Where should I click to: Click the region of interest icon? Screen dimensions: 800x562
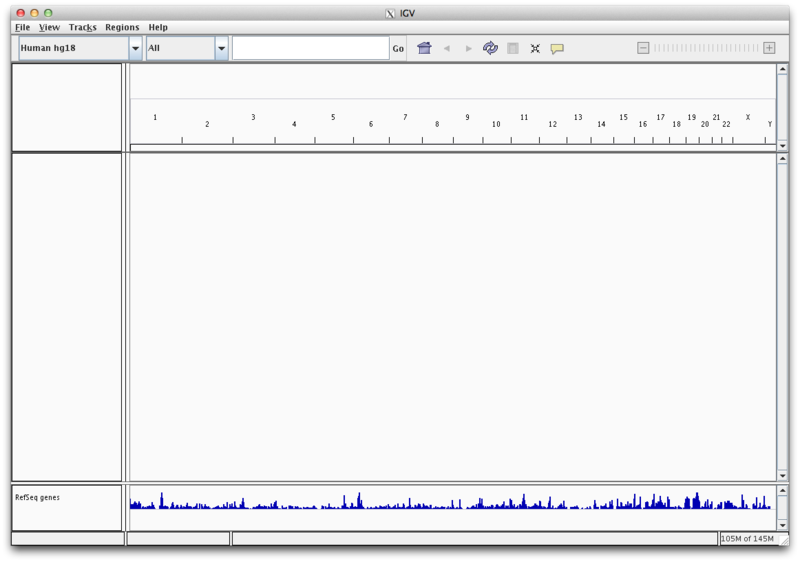513,48
